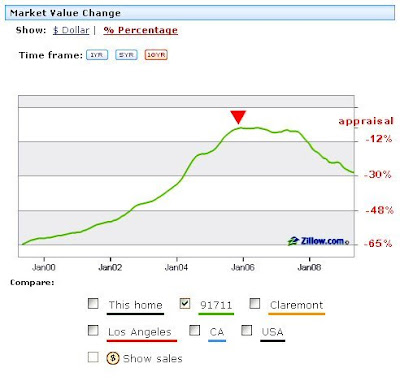This screenshot has width=400, height=381.
Task: Click the Jan06 axis label
Action: pyautogui.click(x=243, y=267)
